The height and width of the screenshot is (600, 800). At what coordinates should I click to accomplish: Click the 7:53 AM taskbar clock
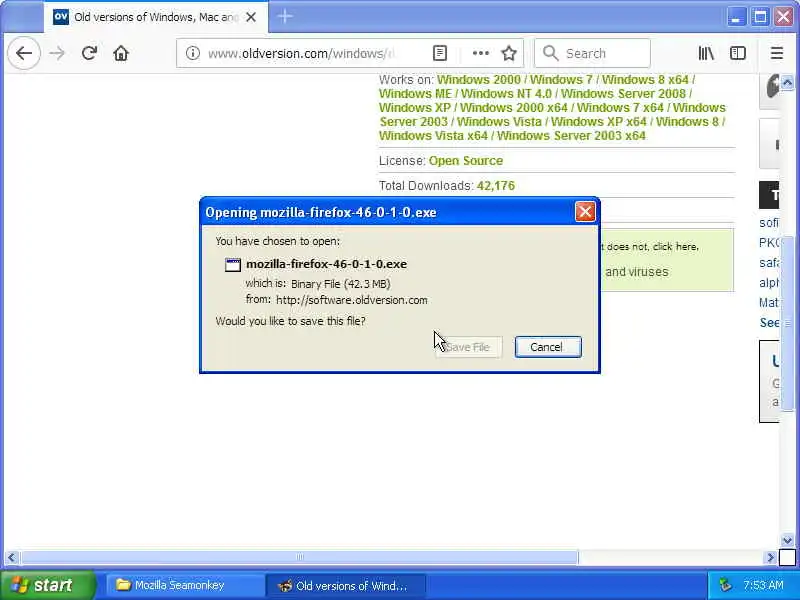763,585
